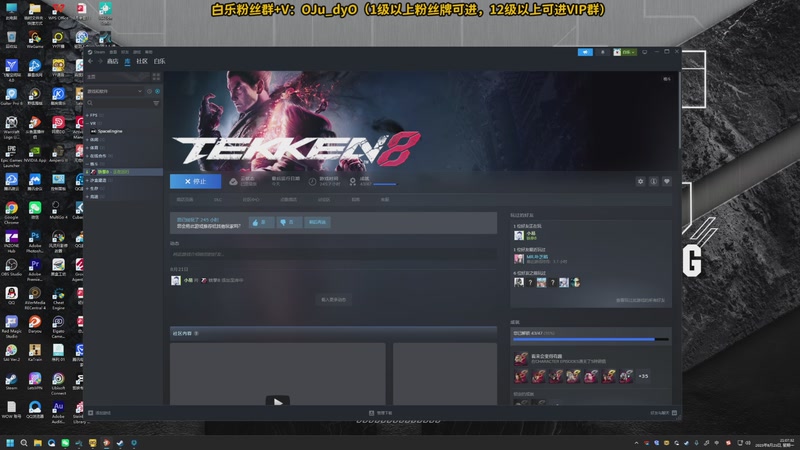This screenshot has width=800, height=450.
Task: Open first achievement icon in achievements panel
Action: coord(521,359)
